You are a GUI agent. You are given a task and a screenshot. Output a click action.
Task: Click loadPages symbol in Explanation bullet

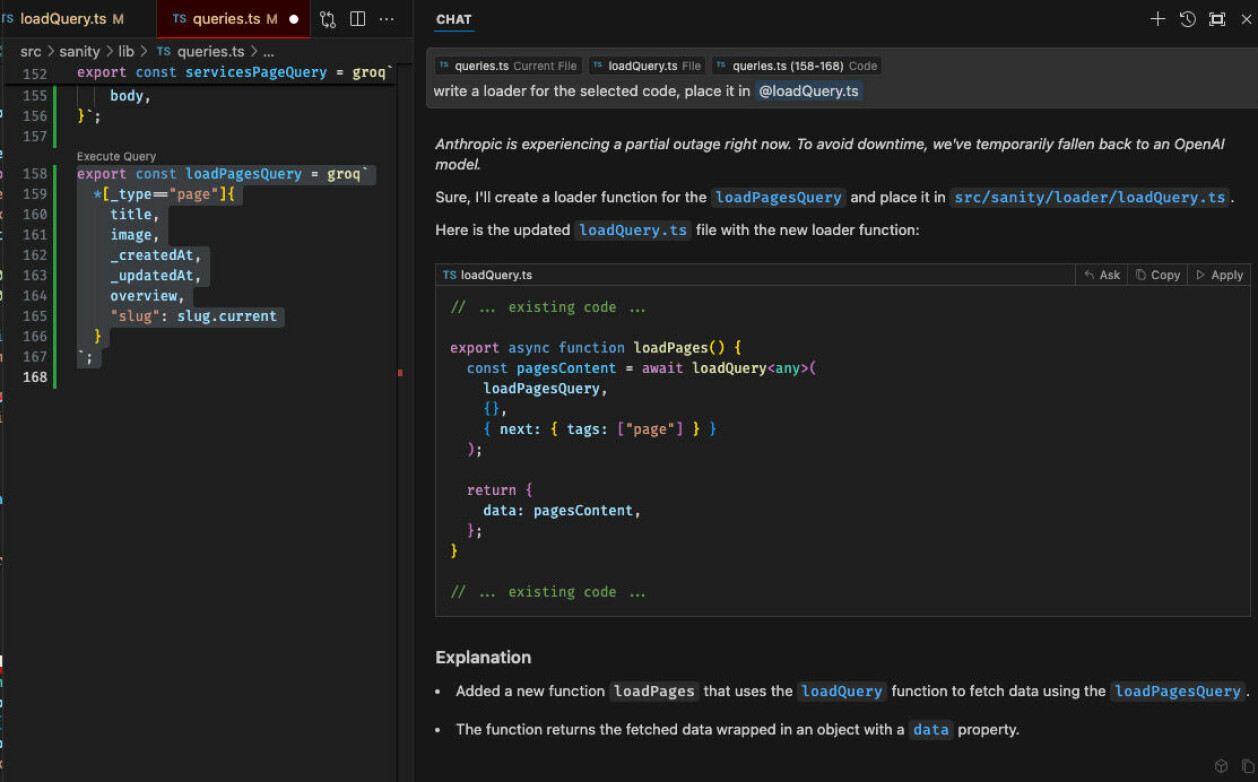[x=654, y=691]
